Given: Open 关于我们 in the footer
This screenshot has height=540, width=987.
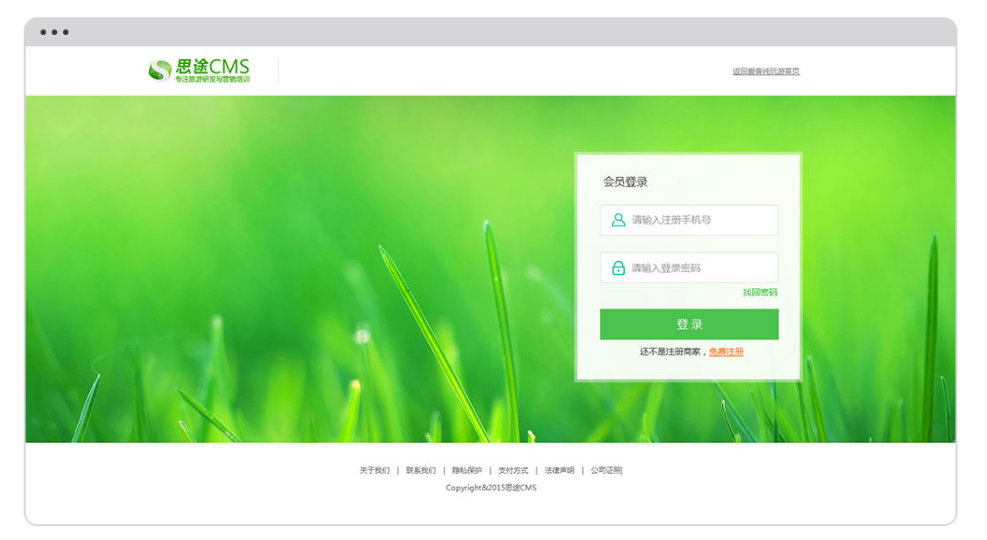Looking at the screenshot, I should tap(375, 470).
